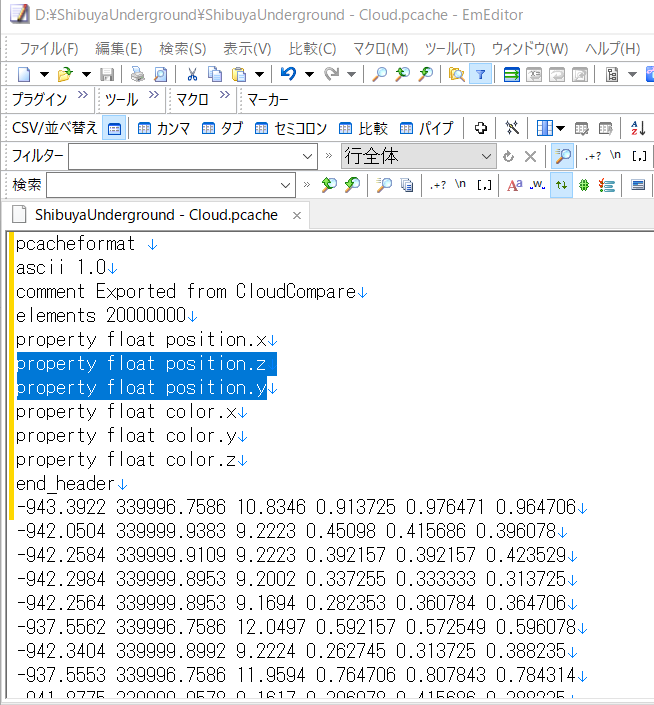654x705 pixels.
Task: Click the extract list icon in search bar
Action: coord(607,185)
